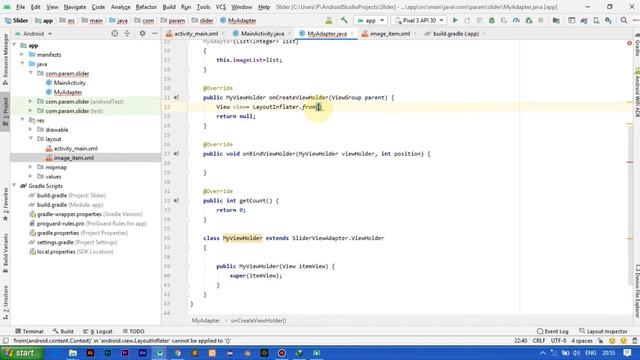This screenshot has width=640, height=360.
Task: Click the onCreateViewHolder() breadcrumb
Action: tap(258, 321)
